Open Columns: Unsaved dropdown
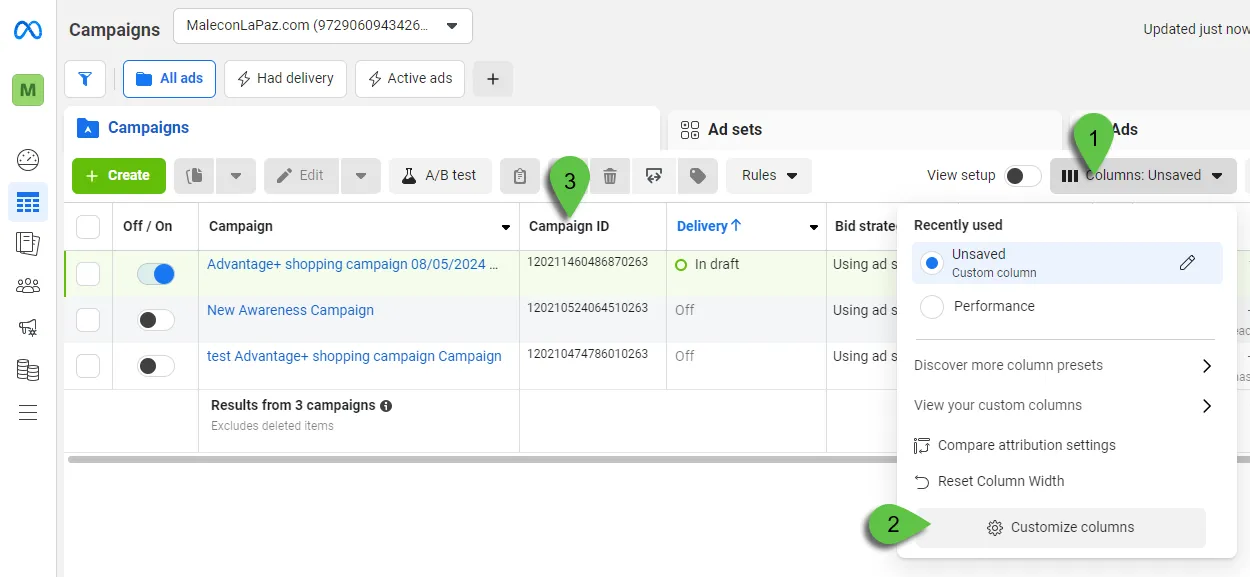 1143,175
